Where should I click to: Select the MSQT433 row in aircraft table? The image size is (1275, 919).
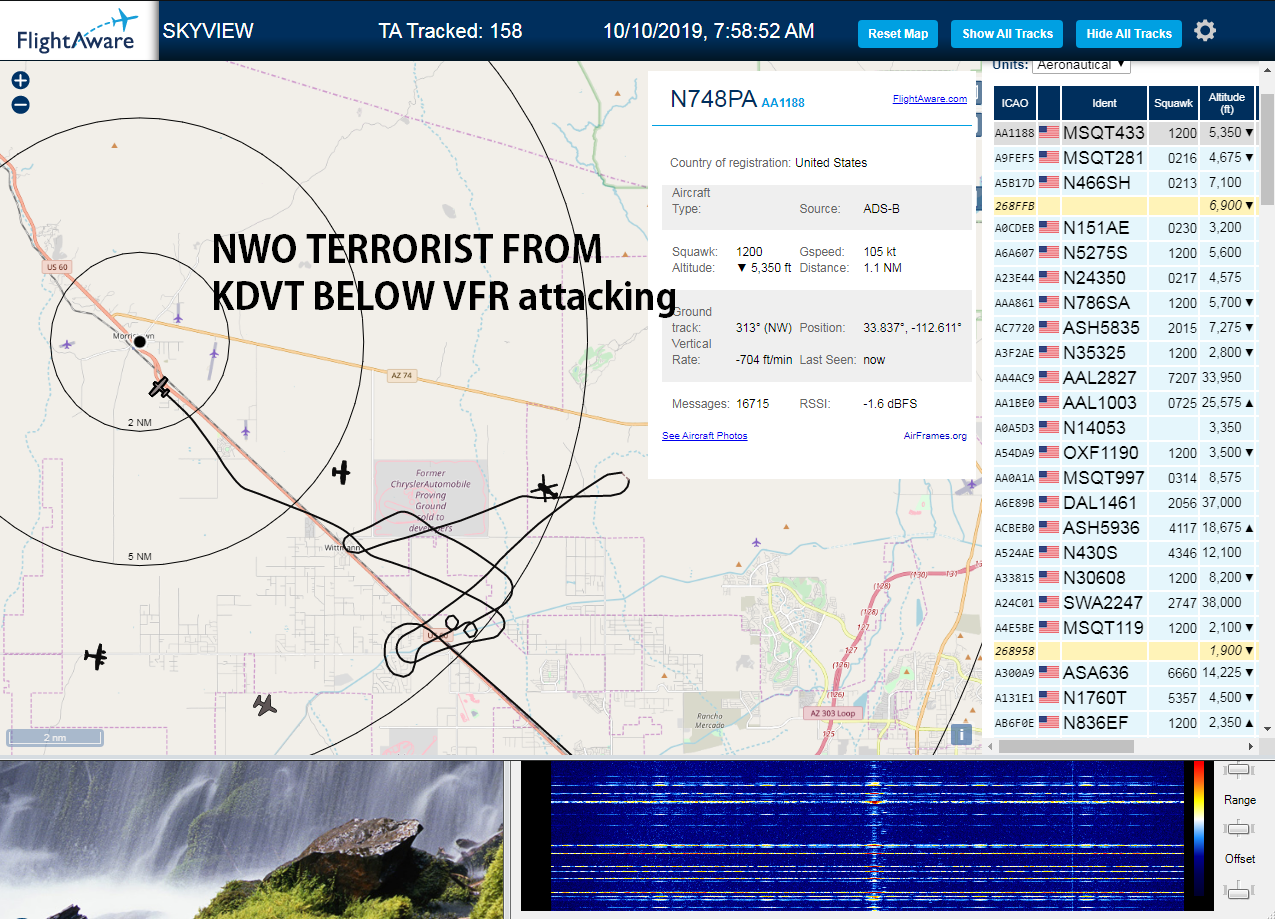pyautogui.click(x=1124, y=133)
